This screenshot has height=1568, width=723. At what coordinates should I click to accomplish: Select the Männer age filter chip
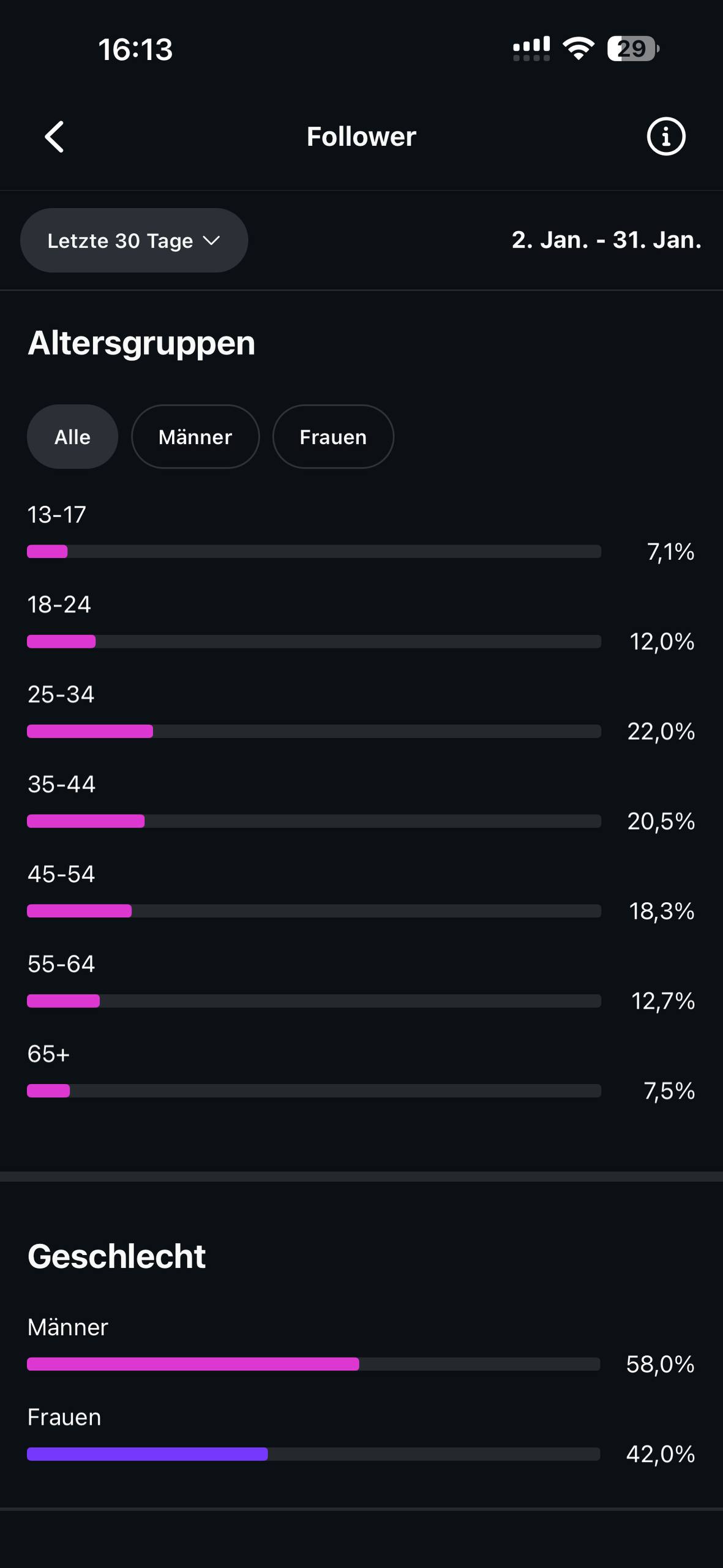click(x=195, y=437)
